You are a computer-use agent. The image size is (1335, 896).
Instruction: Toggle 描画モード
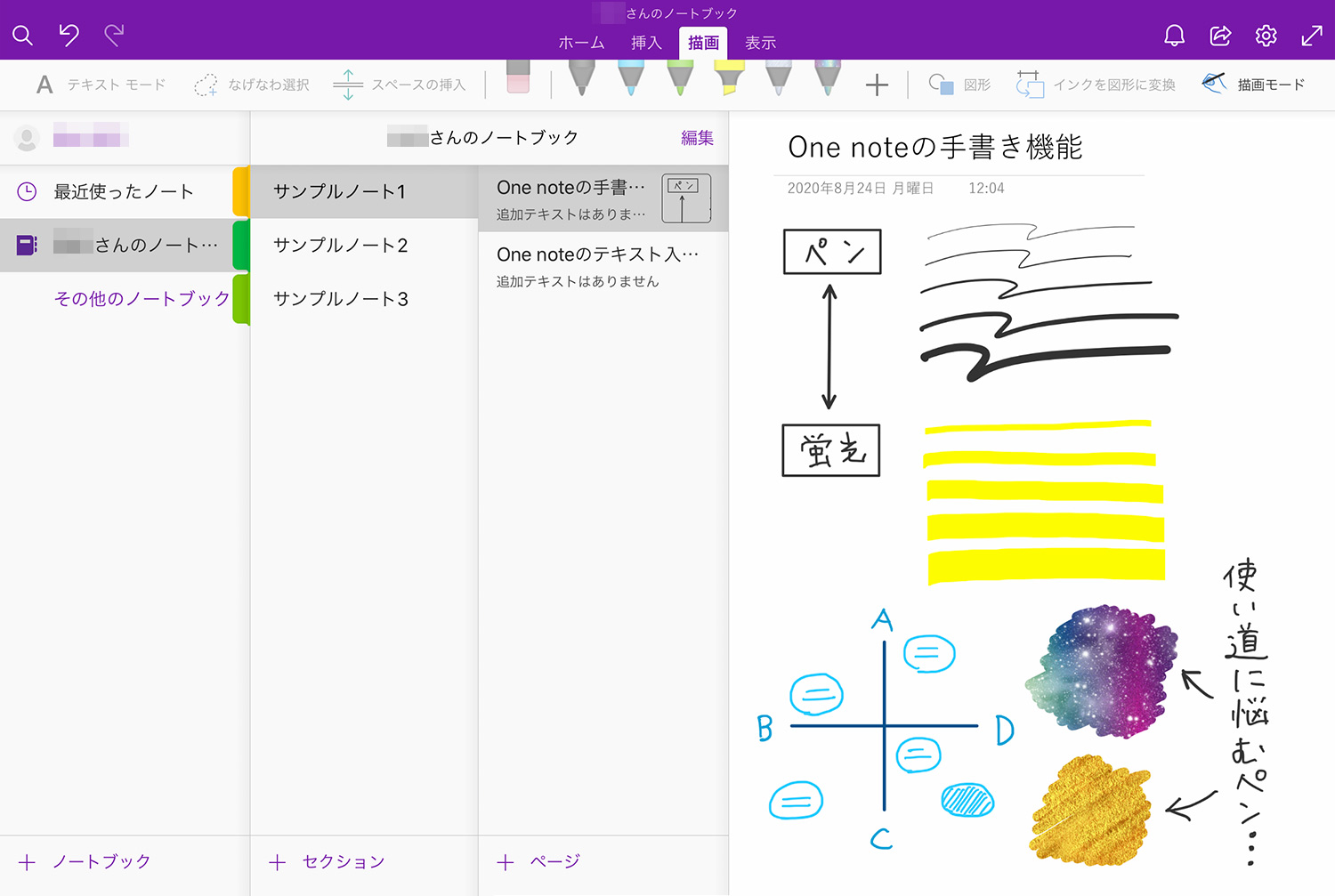click(1253, 85)
